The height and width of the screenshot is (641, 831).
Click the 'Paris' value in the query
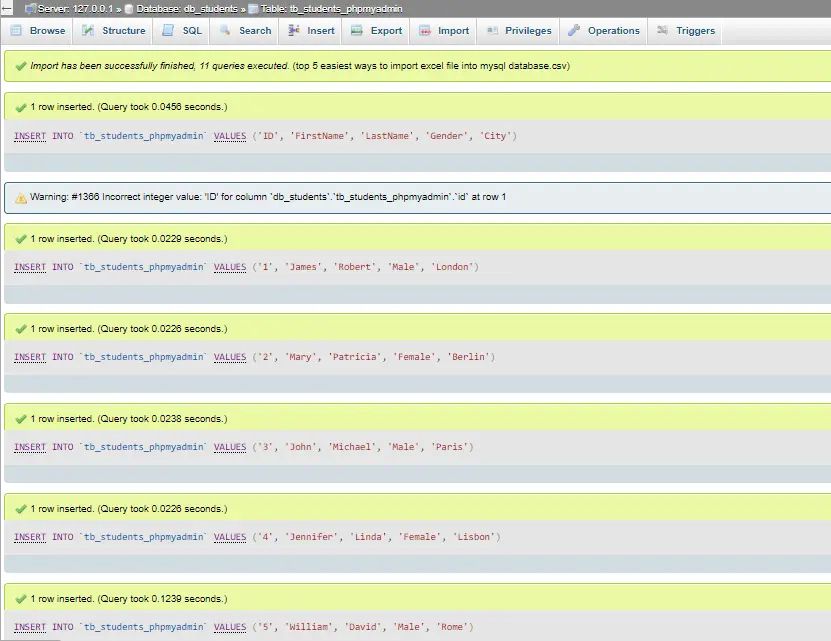coord(449,447)
